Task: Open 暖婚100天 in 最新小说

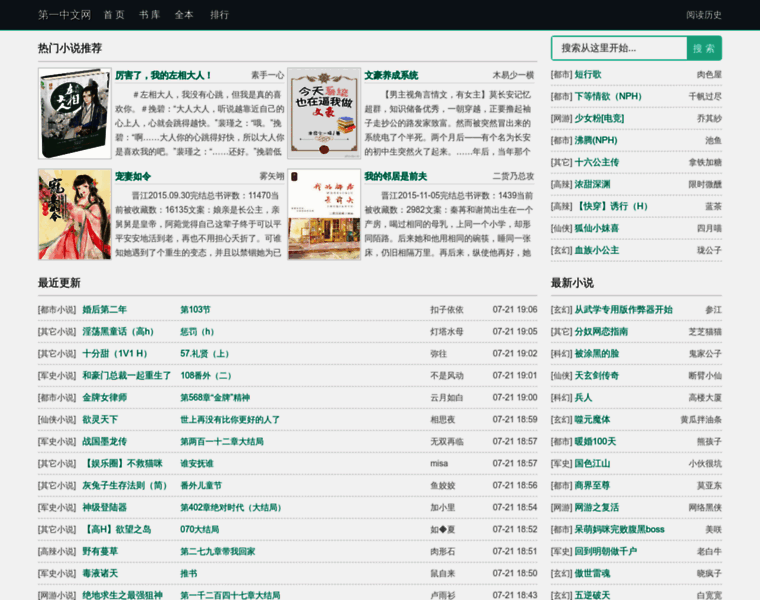Action: pos(596,442)
